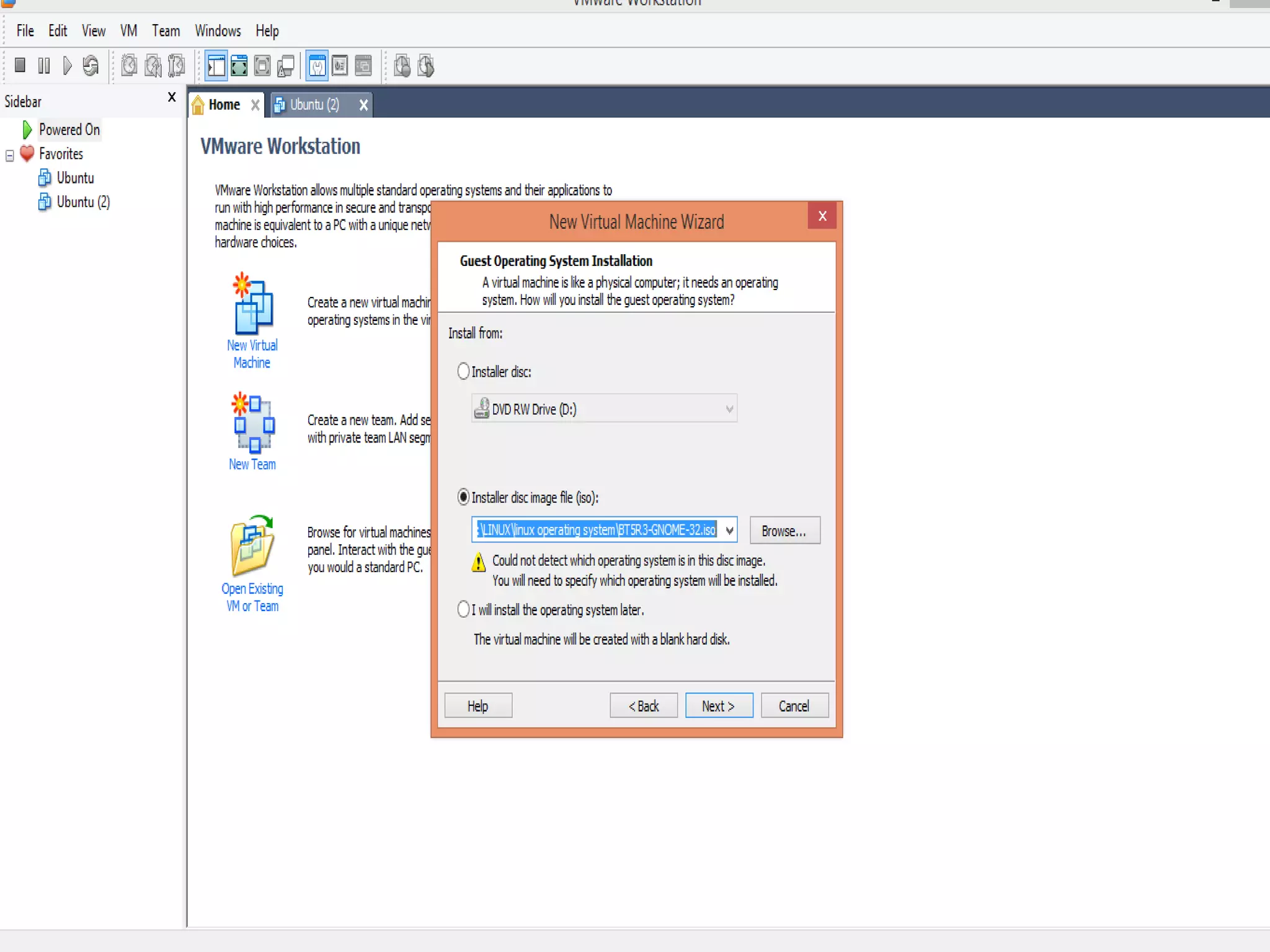Choose install the operating system later option
1270x952 pixels.
463,609
